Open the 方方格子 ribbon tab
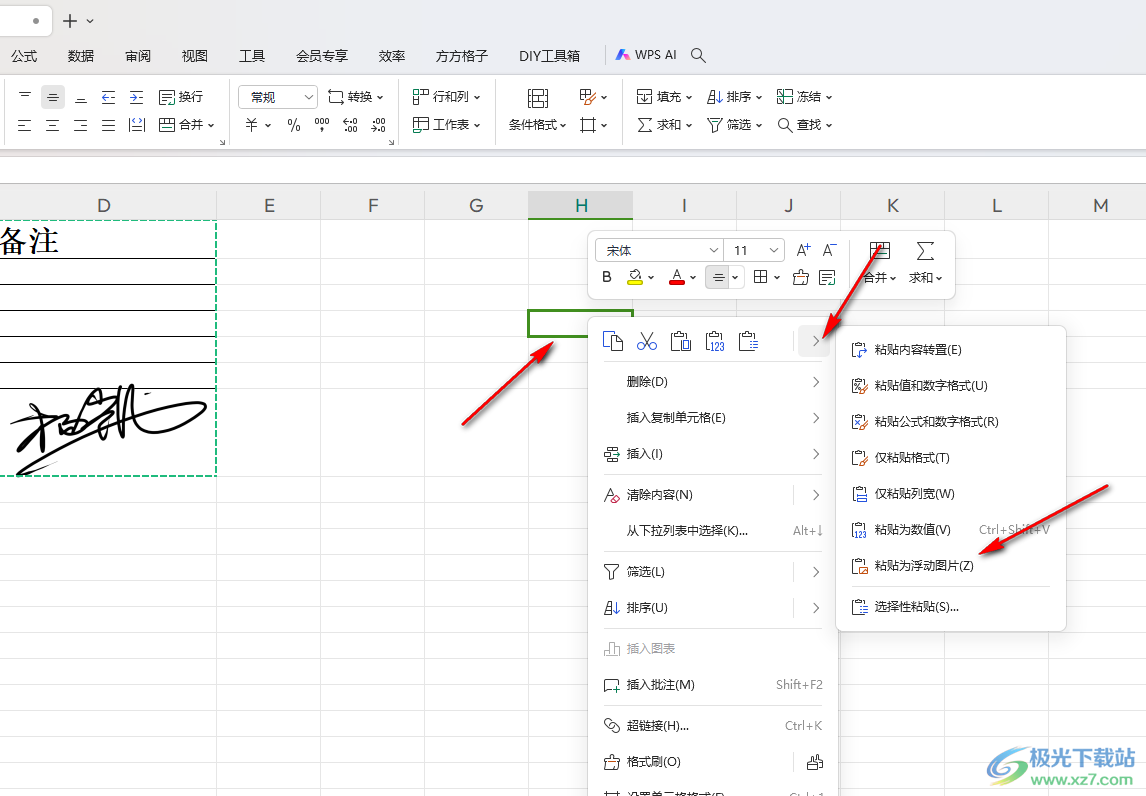Viewport: 1146px width, 796px height. 462,56
